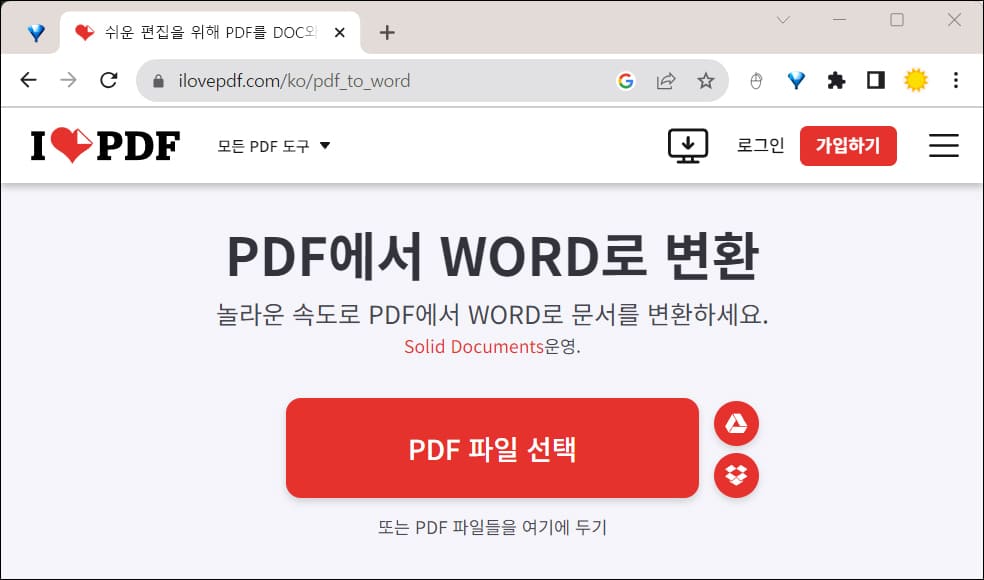Screen dimensions: 984x580
Task: Open the sidebar panel icon
Action: tap(876, 80)
